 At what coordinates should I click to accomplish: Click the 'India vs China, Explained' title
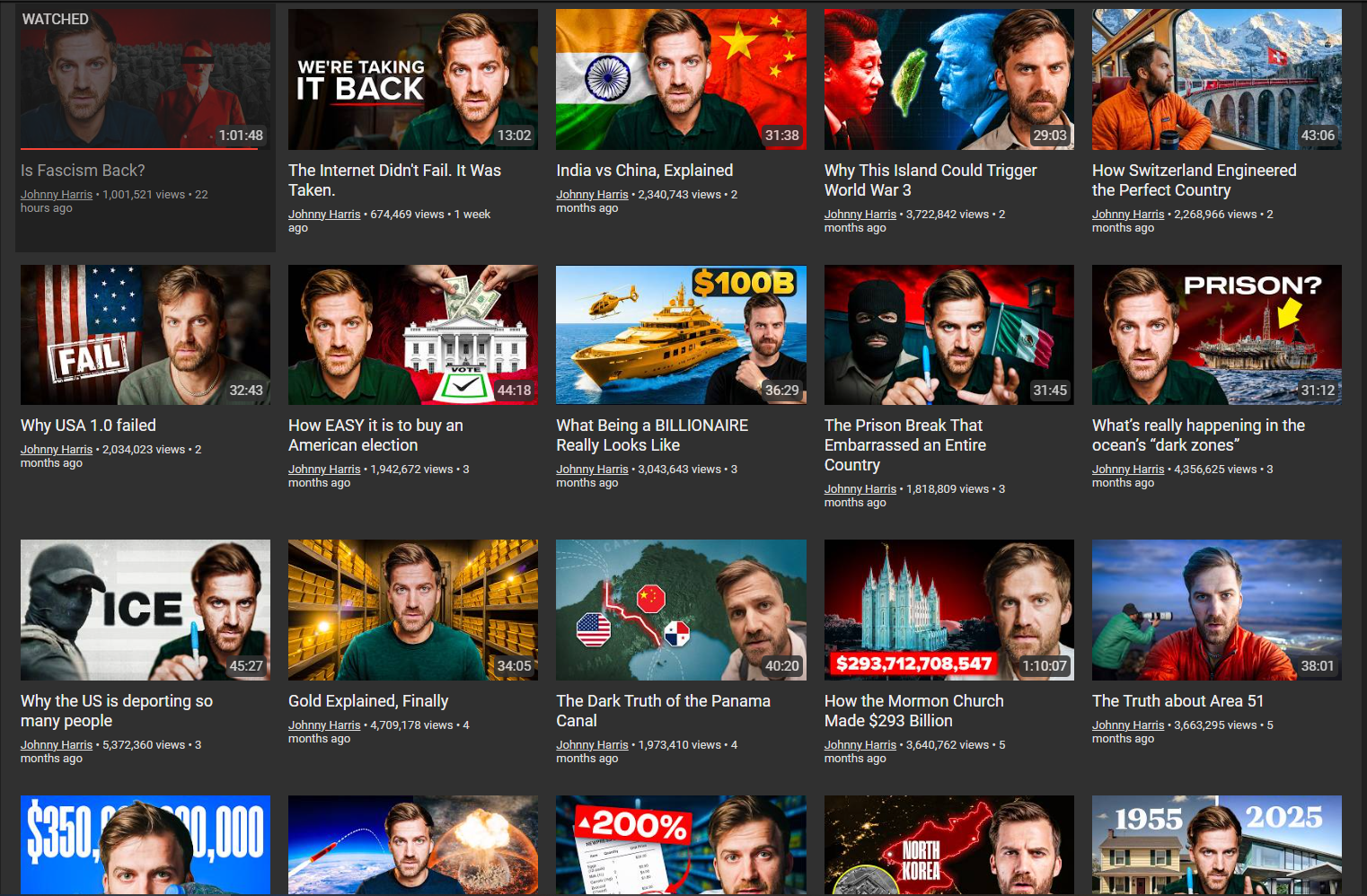(645, 171)
